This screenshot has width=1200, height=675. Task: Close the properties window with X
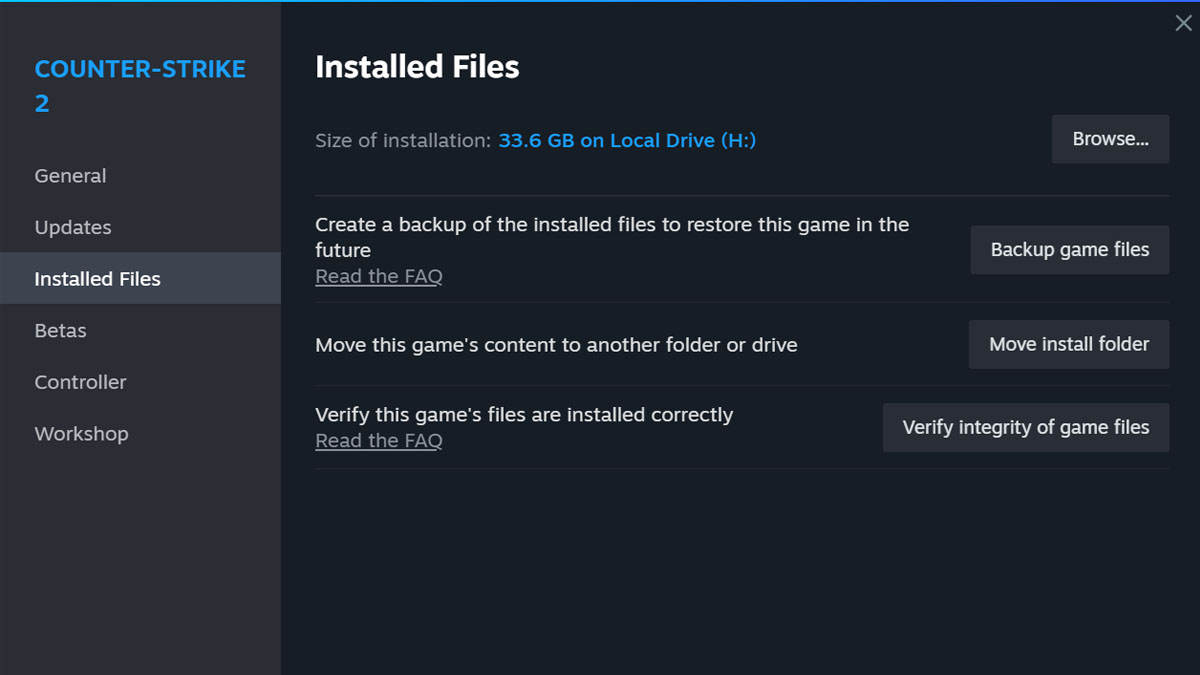(x=1183, y=24)
